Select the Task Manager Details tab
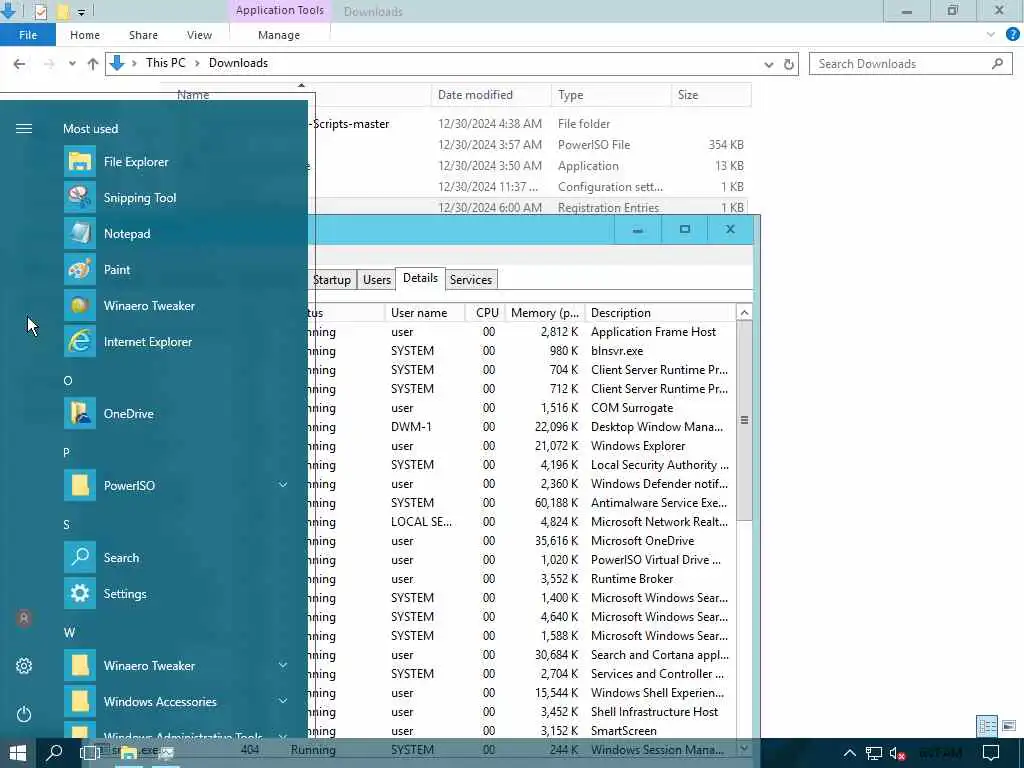This screenshot has height=768, width=1024. pos(420,278)
